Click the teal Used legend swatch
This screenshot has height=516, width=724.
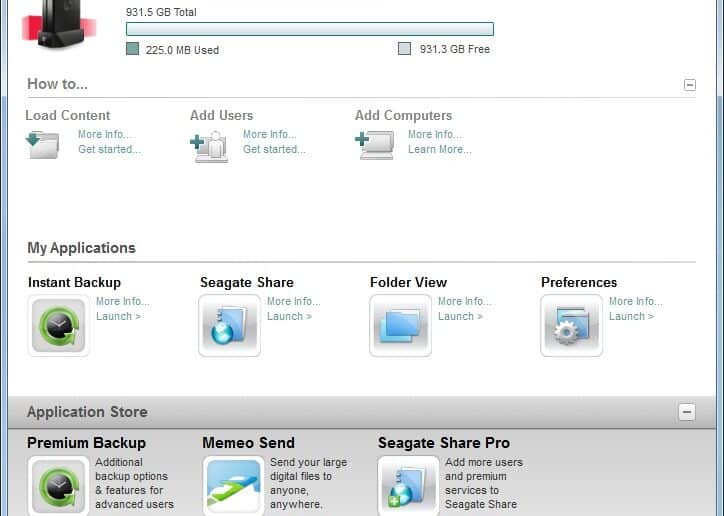click(x=133, y=49)
